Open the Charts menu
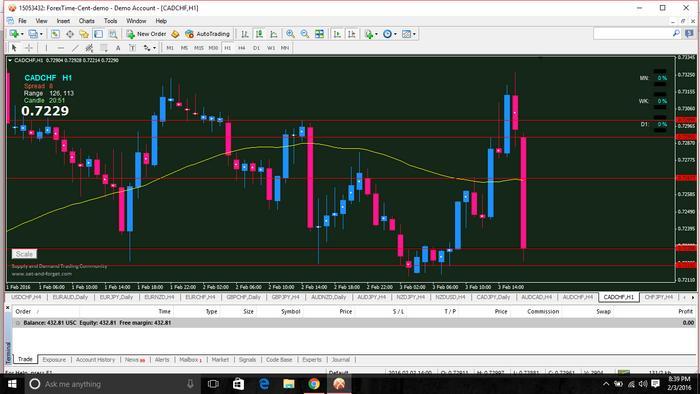 [x=87, y=21]
